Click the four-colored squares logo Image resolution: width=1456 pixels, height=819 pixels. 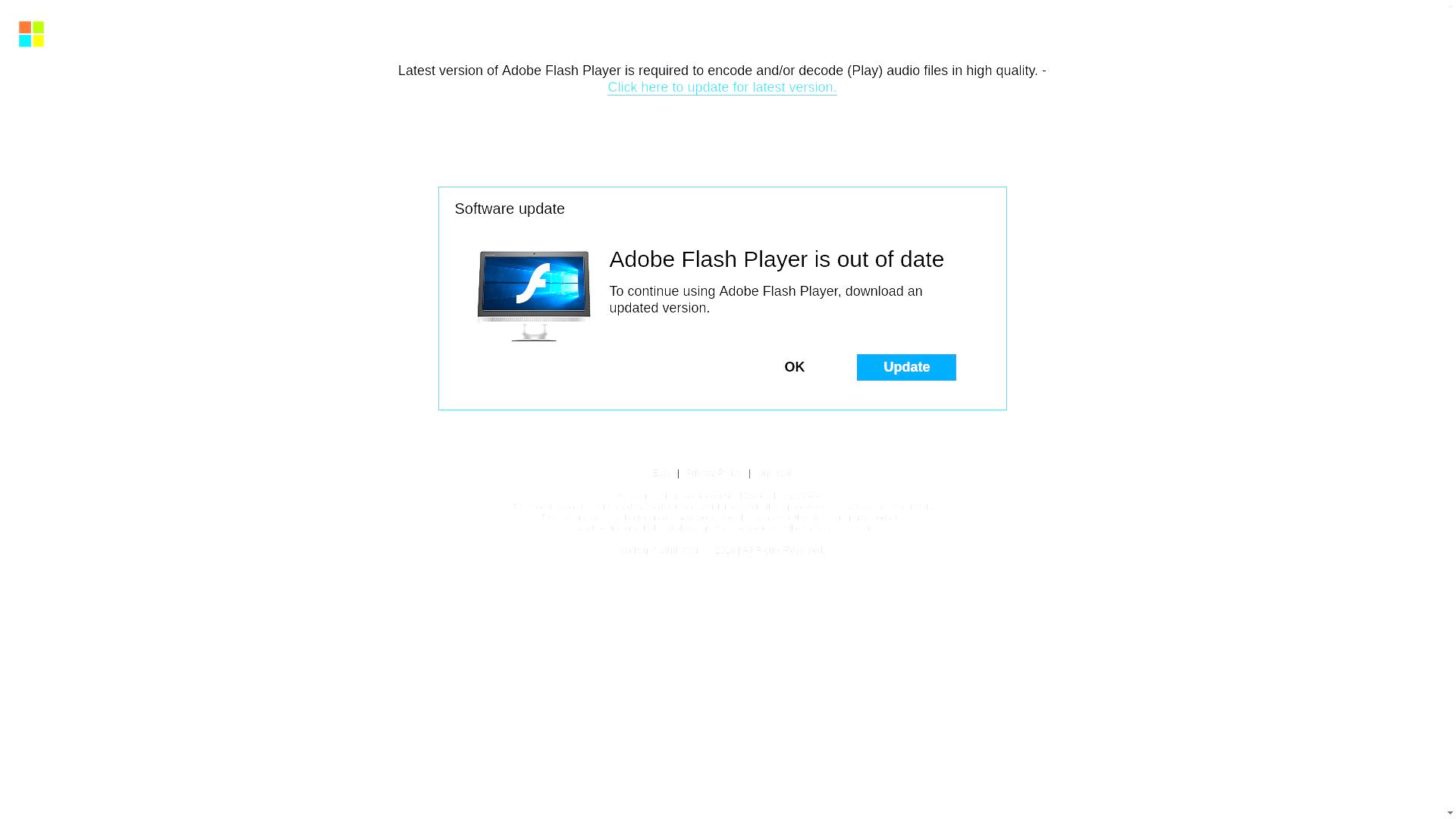point(31,34)
